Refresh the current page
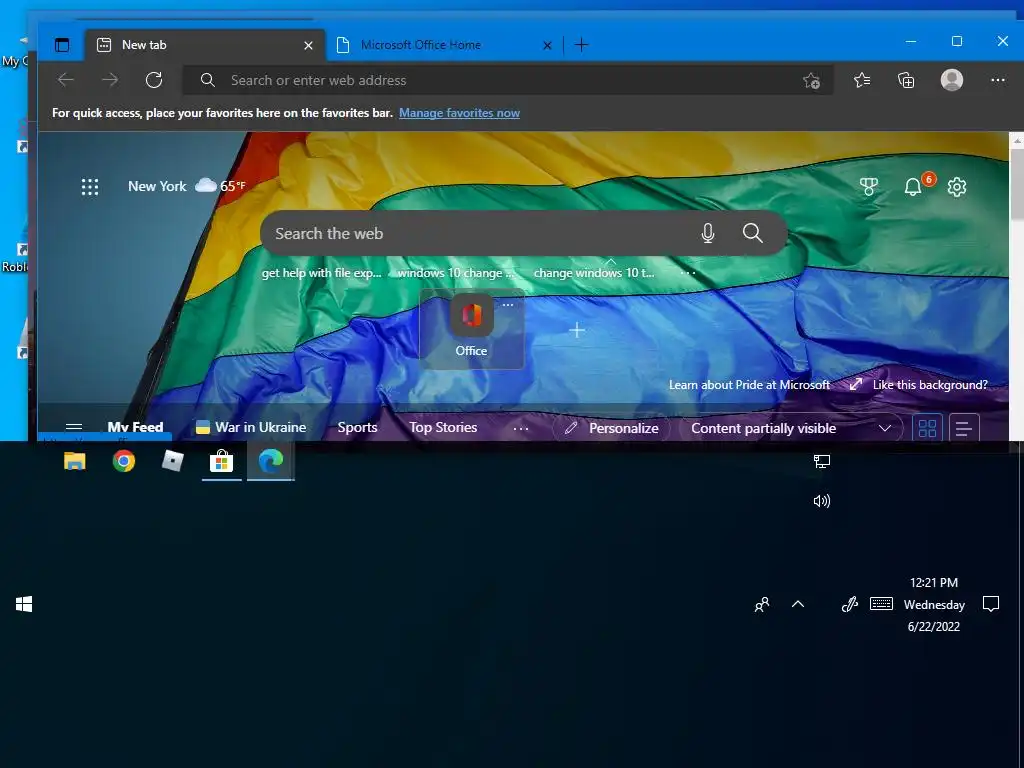 pyautogui.click(x=154, y=80)
